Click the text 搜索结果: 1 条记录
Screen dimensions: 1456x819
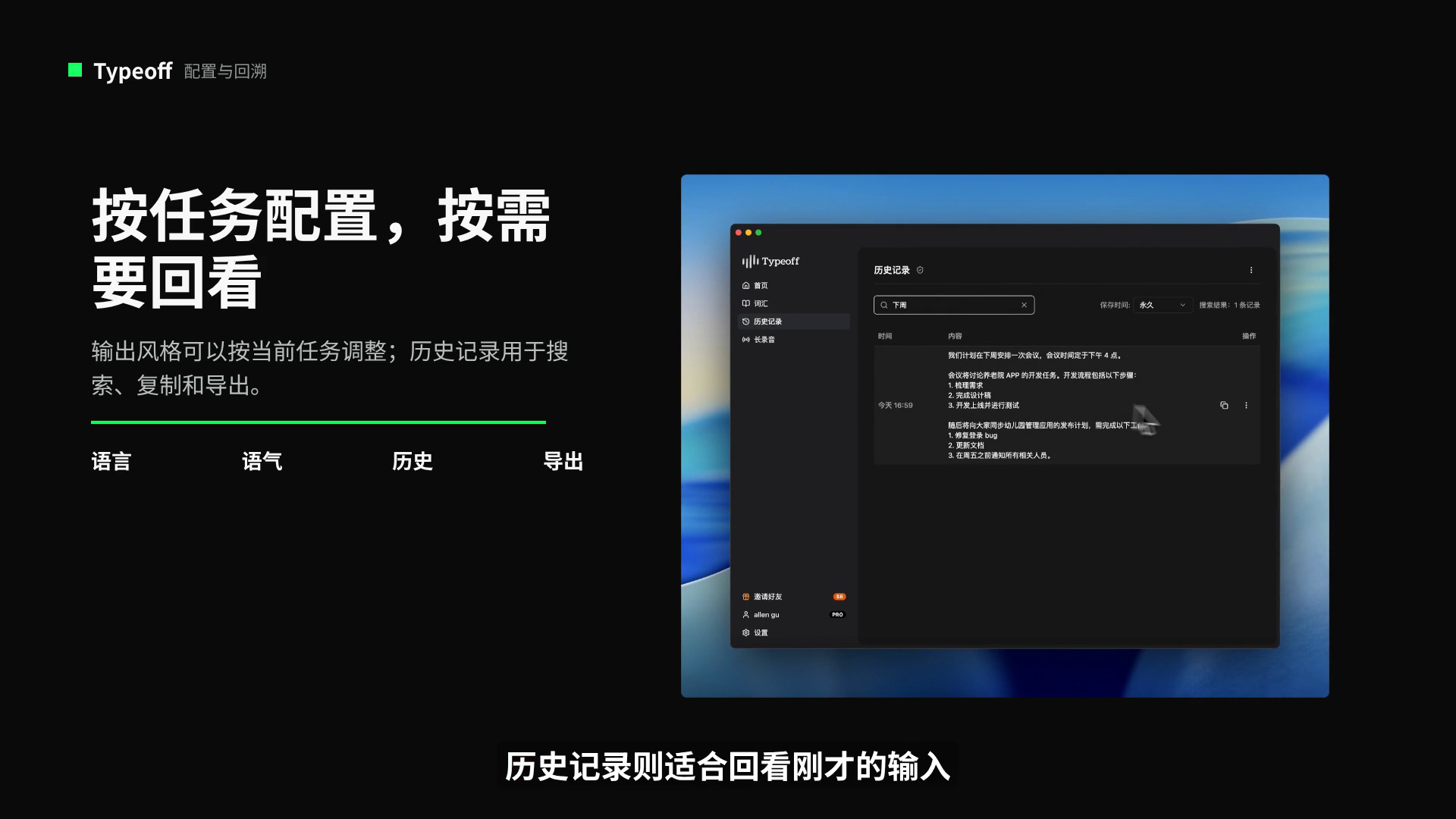point(1229,305)
